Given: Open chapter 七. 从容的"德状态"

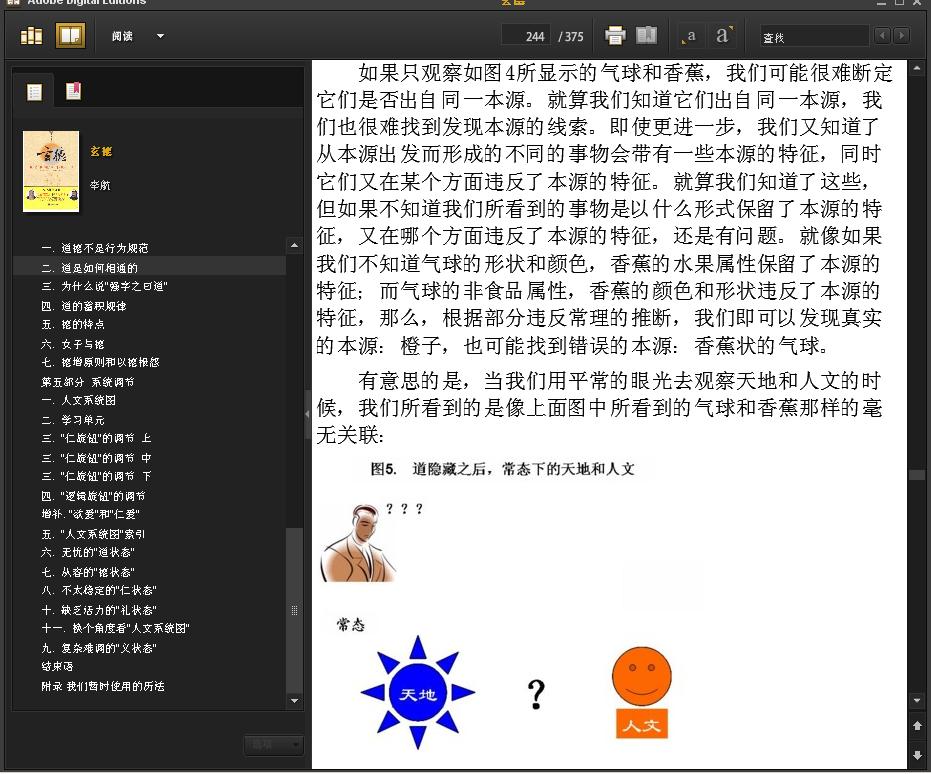Looking at the screenshot, I should (x=87, y=572).
